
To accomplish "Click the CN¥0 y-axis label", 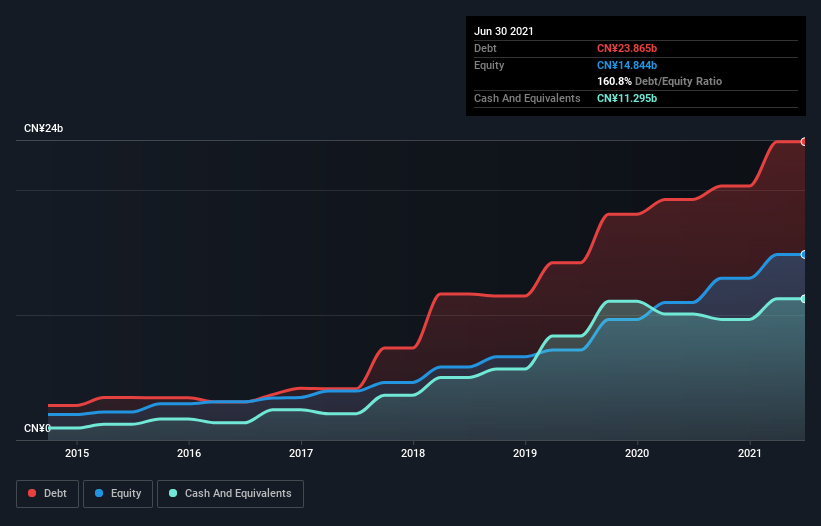I will point(37,428).
